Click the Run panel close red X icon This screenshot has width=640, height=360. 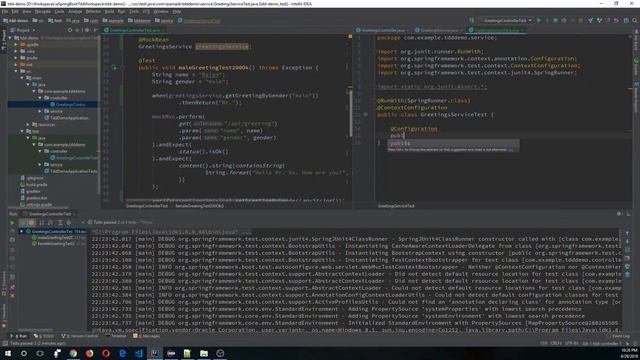click(x=12, y=295)
